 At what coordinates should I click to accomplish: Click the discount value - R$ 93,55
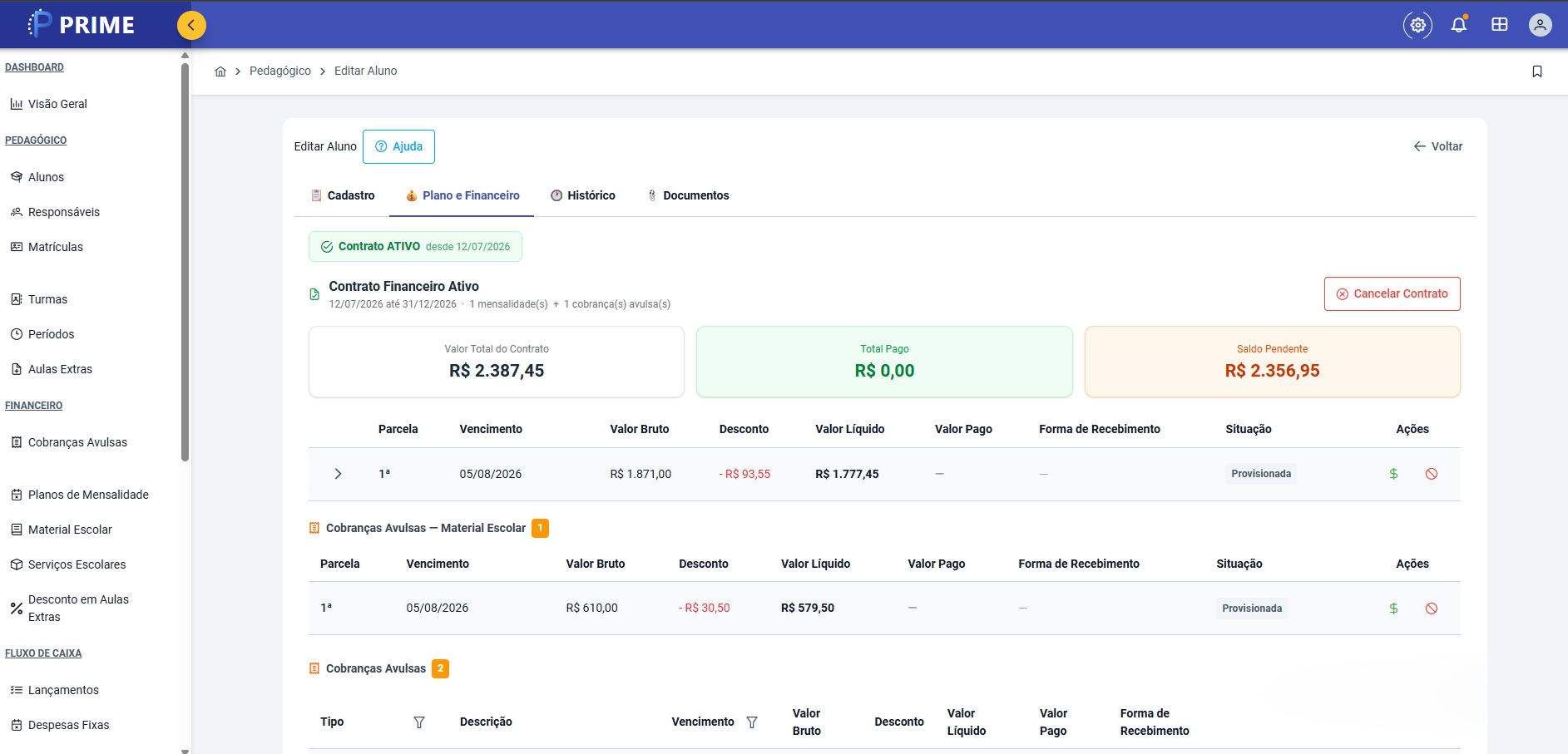tap(744, 474)
